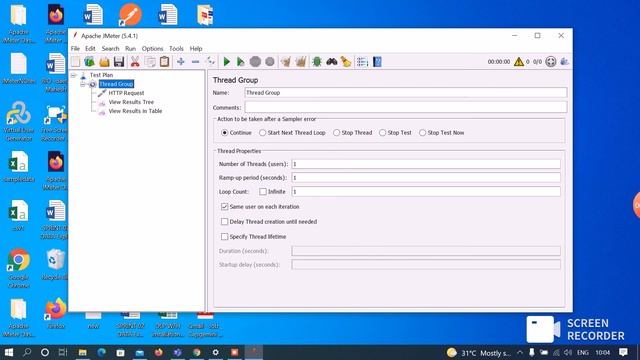The height and width of the screenshot is (360, 640).
Task: Open the weather widget showing 31°C
Action: tap(479, 353)
